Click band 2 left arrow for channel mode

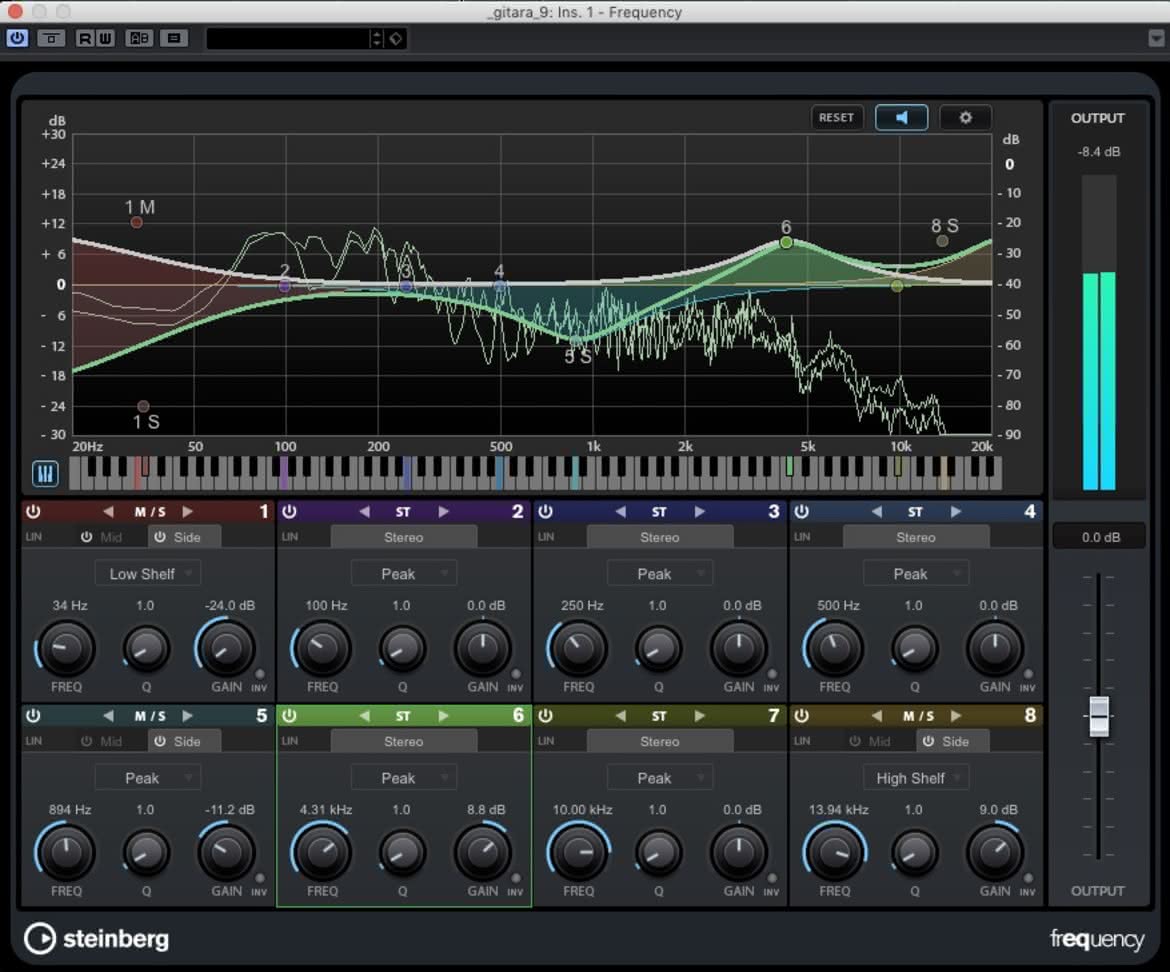365,512
